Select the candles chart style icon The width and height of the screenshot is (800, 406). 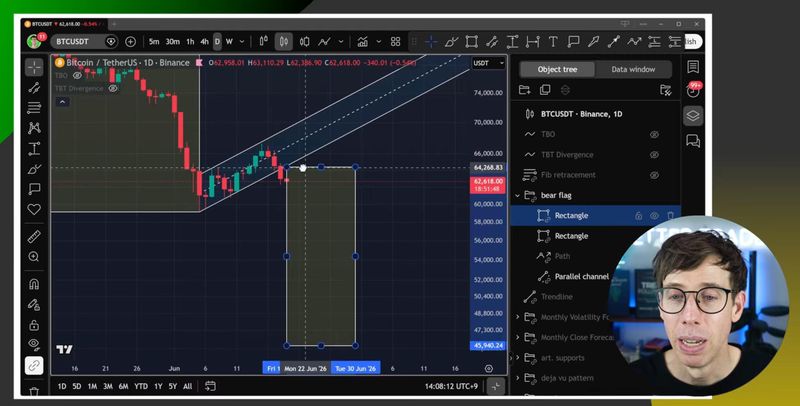pyautogui.click(x=284, y=42)
